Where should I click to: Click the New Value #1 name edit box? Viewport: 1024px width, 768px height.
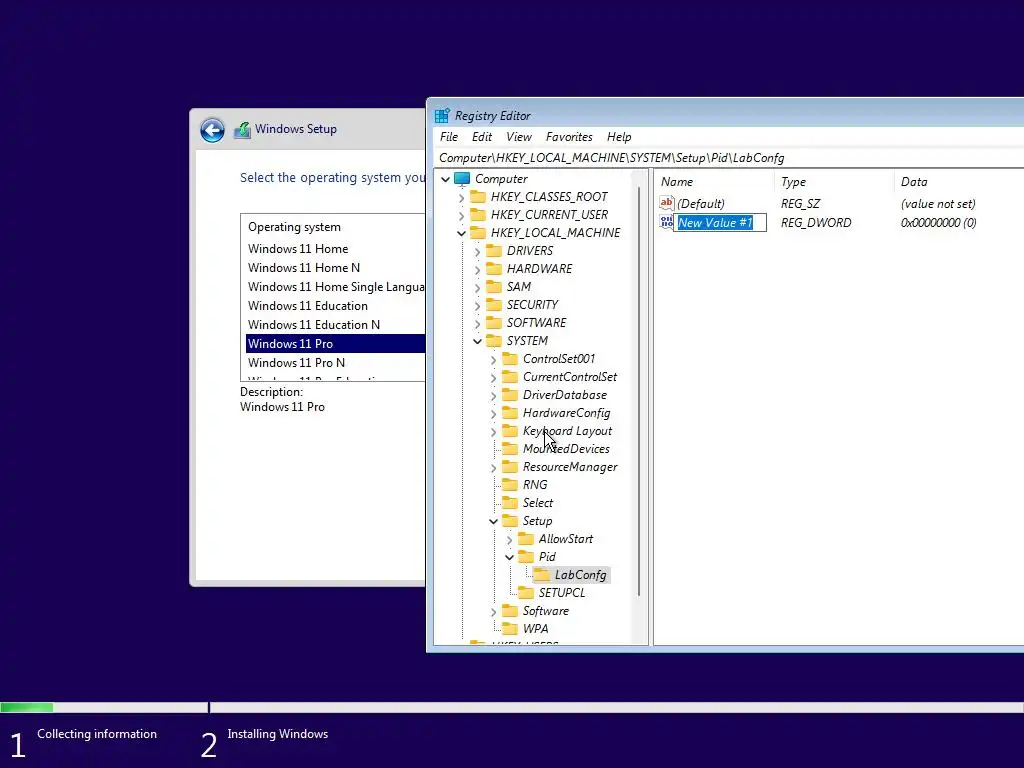[720, 223]
